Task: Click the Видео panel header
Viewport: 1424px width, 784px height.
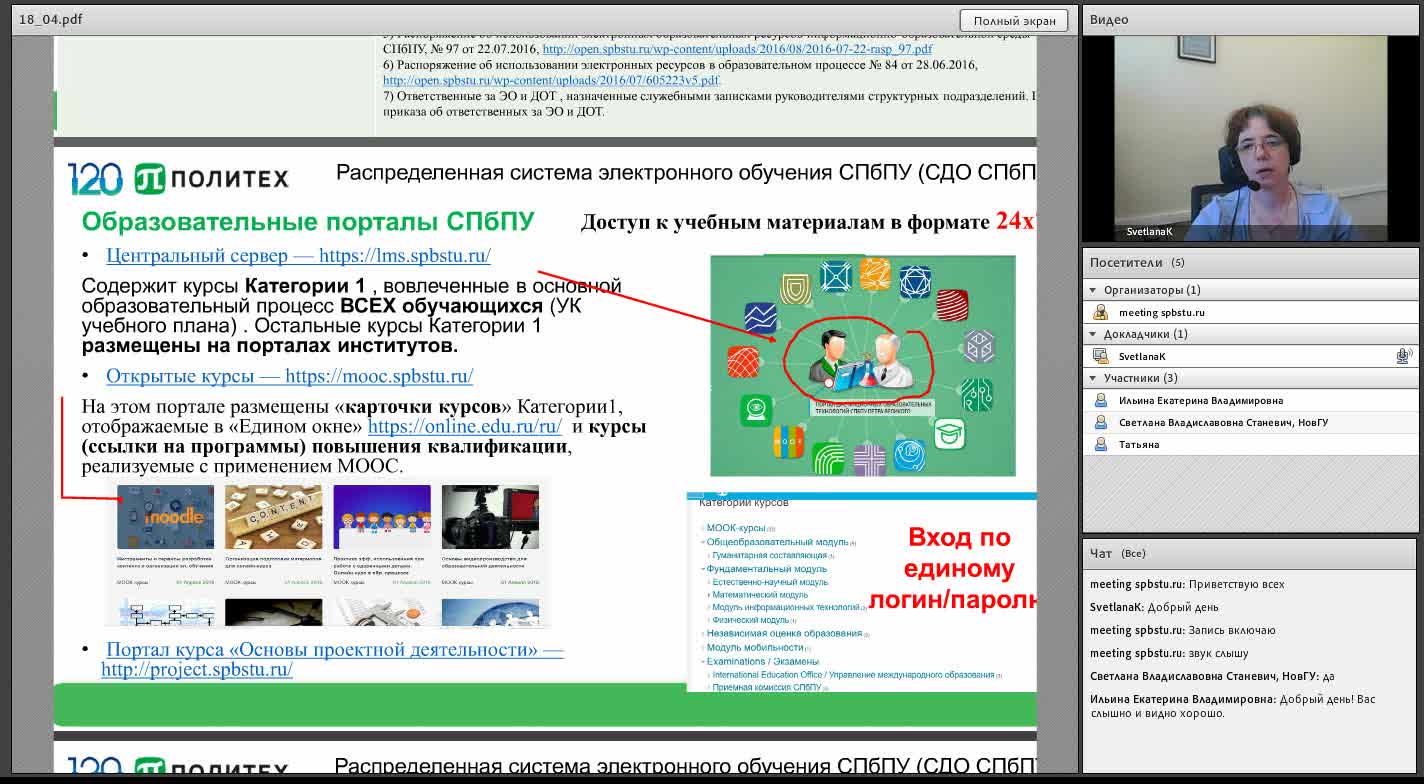Action: (x=1250, y=19)
